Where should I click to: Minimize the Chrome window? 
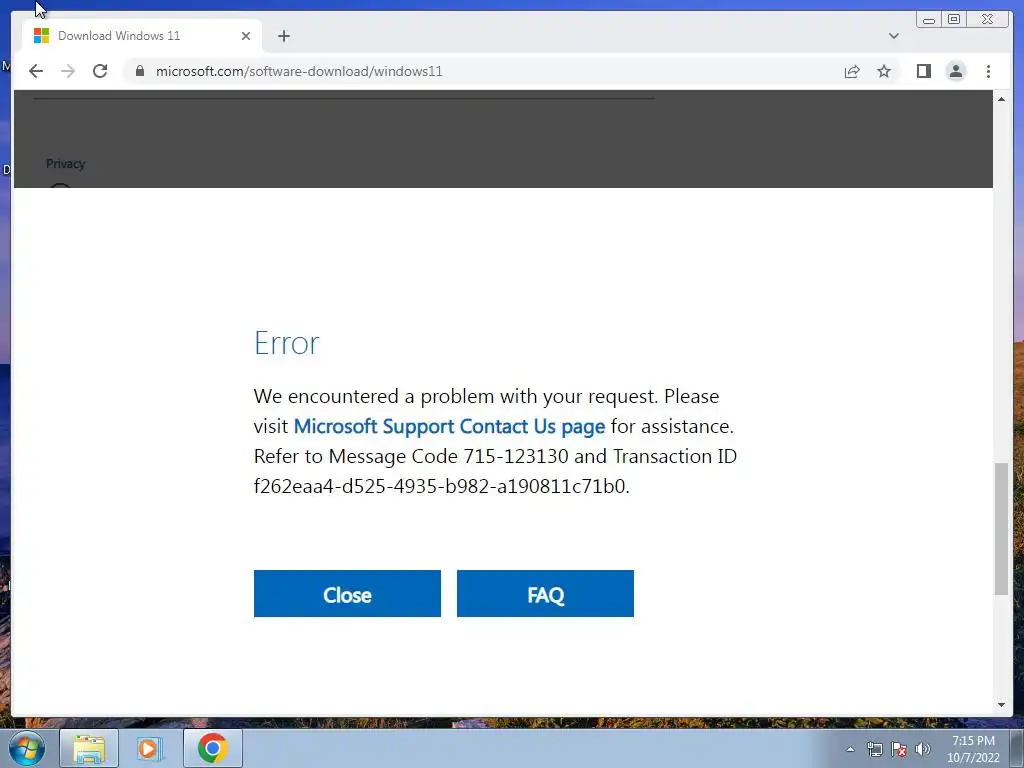[x=929, y=20]
